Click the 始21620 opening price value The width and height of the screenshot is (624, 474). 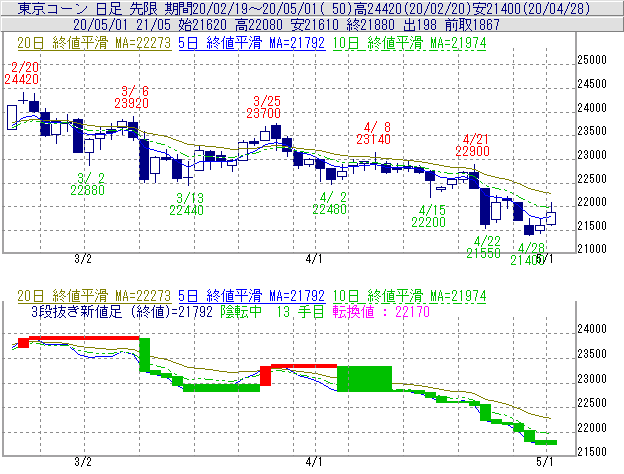click(202, 25)
